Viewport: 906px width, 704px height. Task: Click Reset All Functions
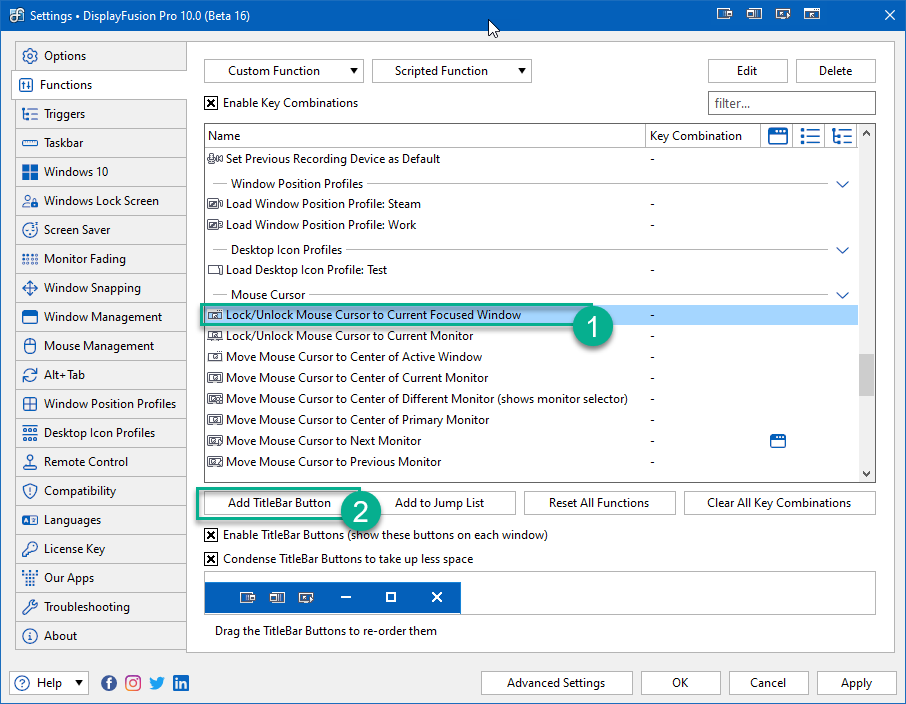pos(599,503)
